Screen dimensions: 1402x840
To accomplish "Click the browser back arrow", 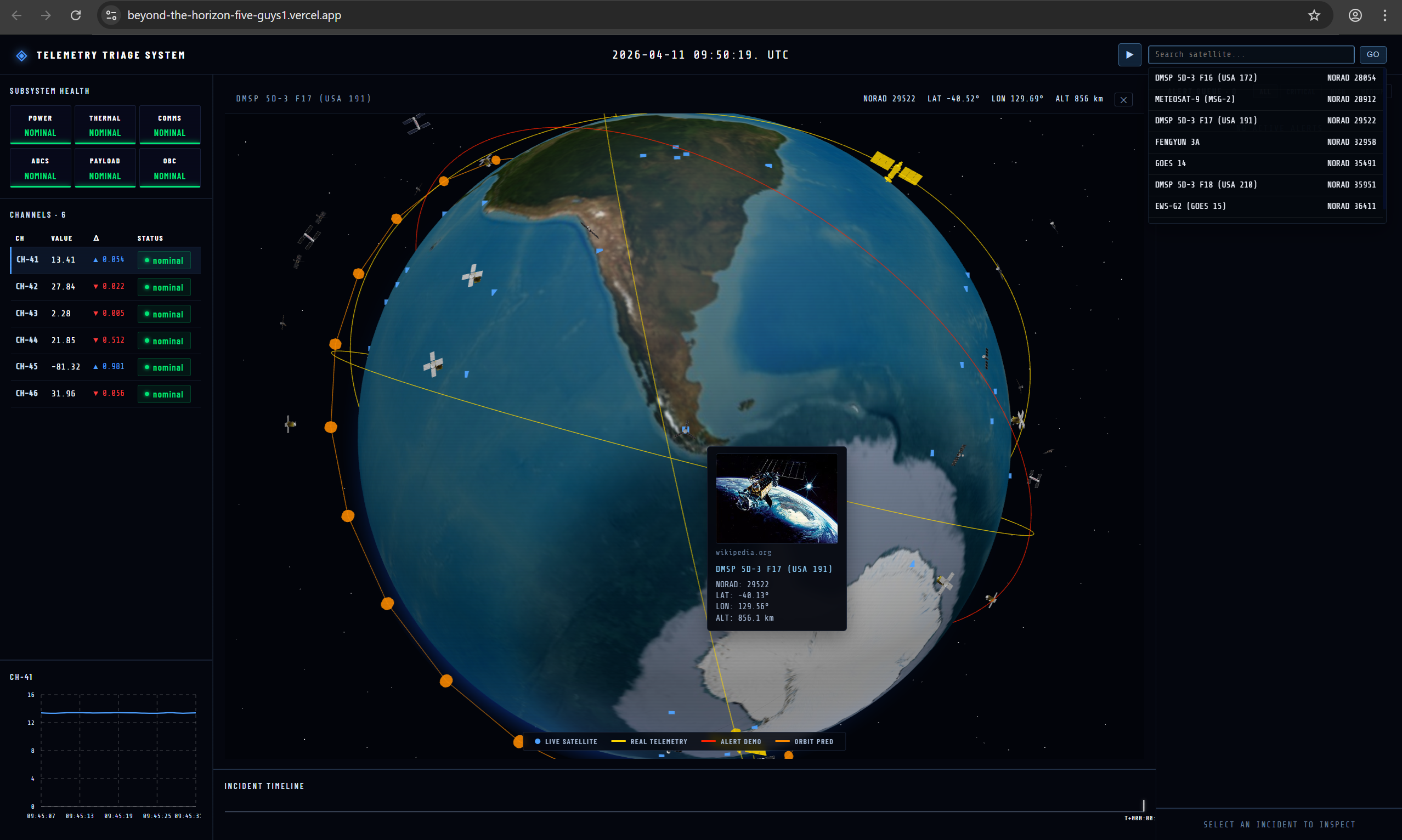I will click(x=16, y=15).
